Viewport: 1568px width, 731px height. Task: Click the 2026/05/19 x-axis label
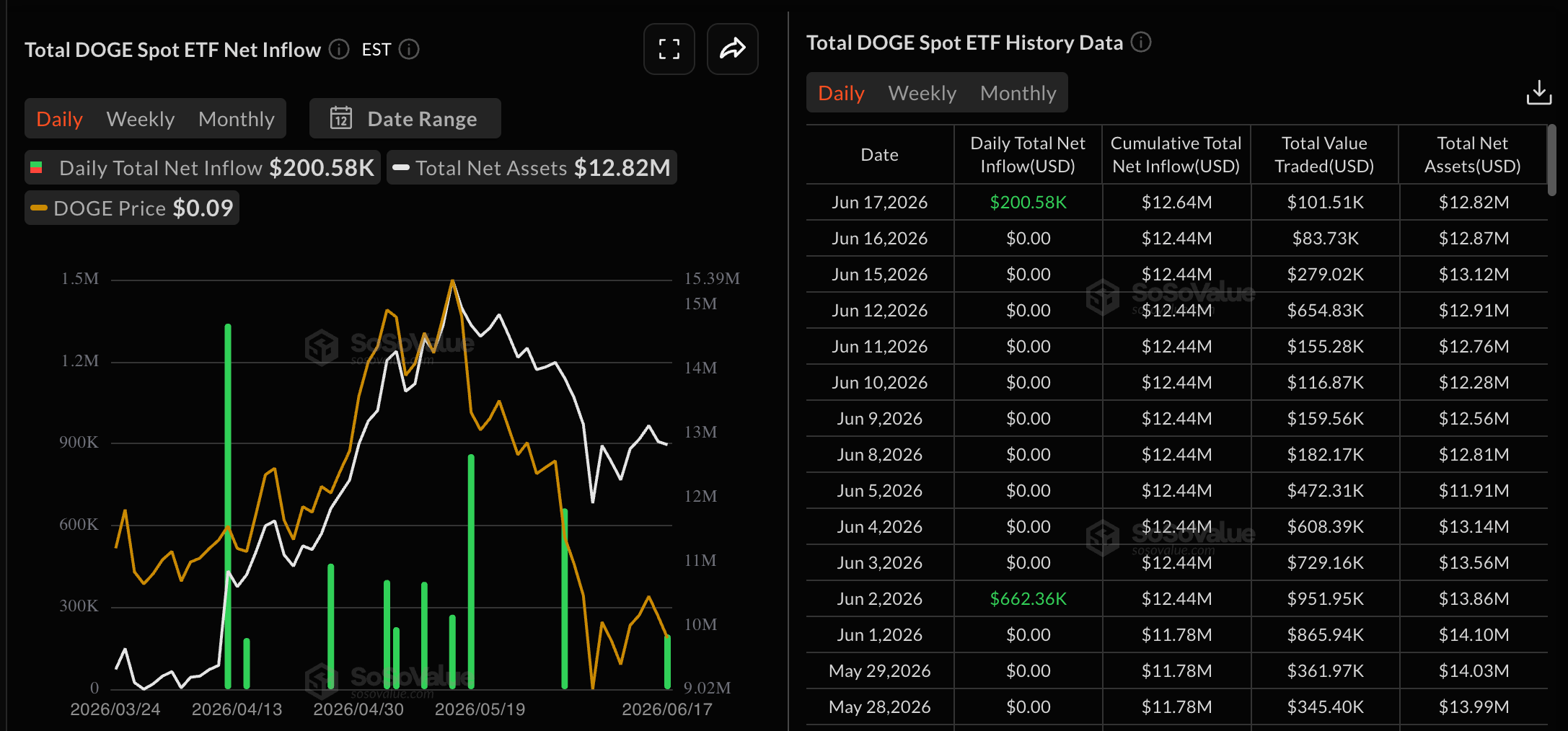[x=480, y=709]
